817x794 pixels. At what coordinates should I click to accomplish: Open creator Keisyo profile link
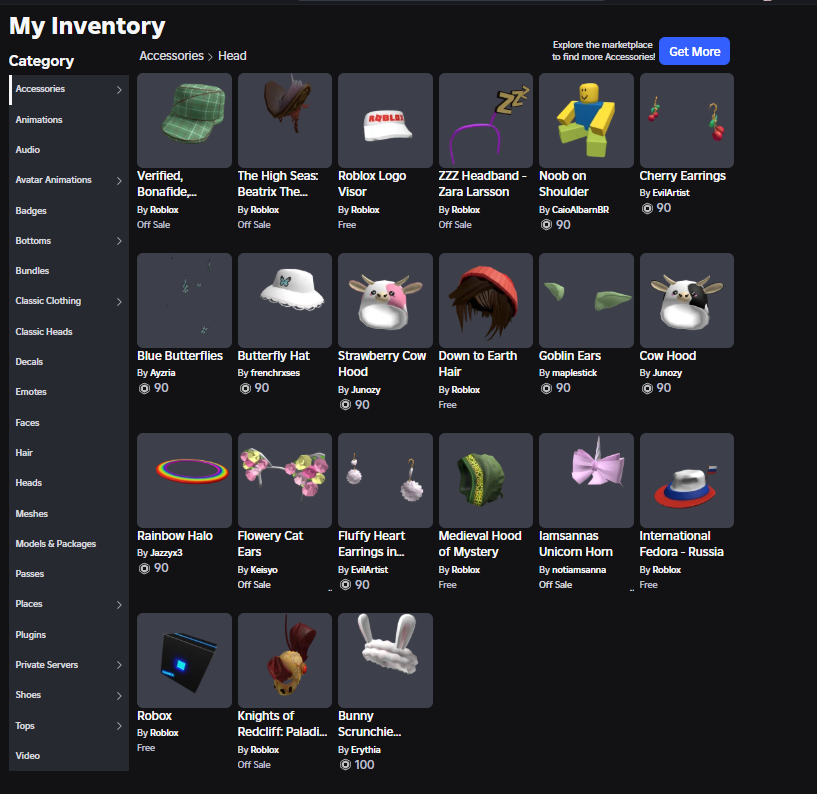pos(264,570)
